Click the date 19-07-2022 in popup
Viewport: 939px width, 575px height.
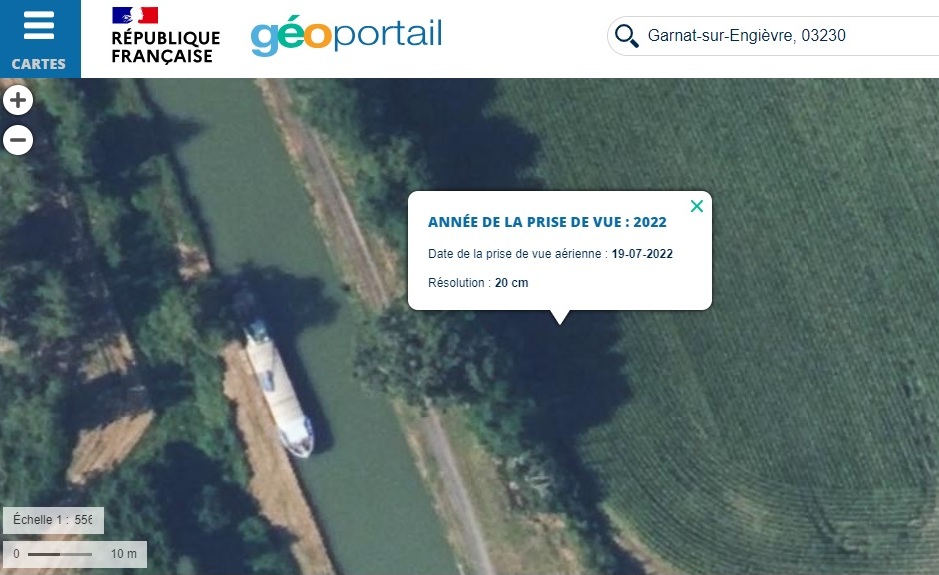(642, 254)
